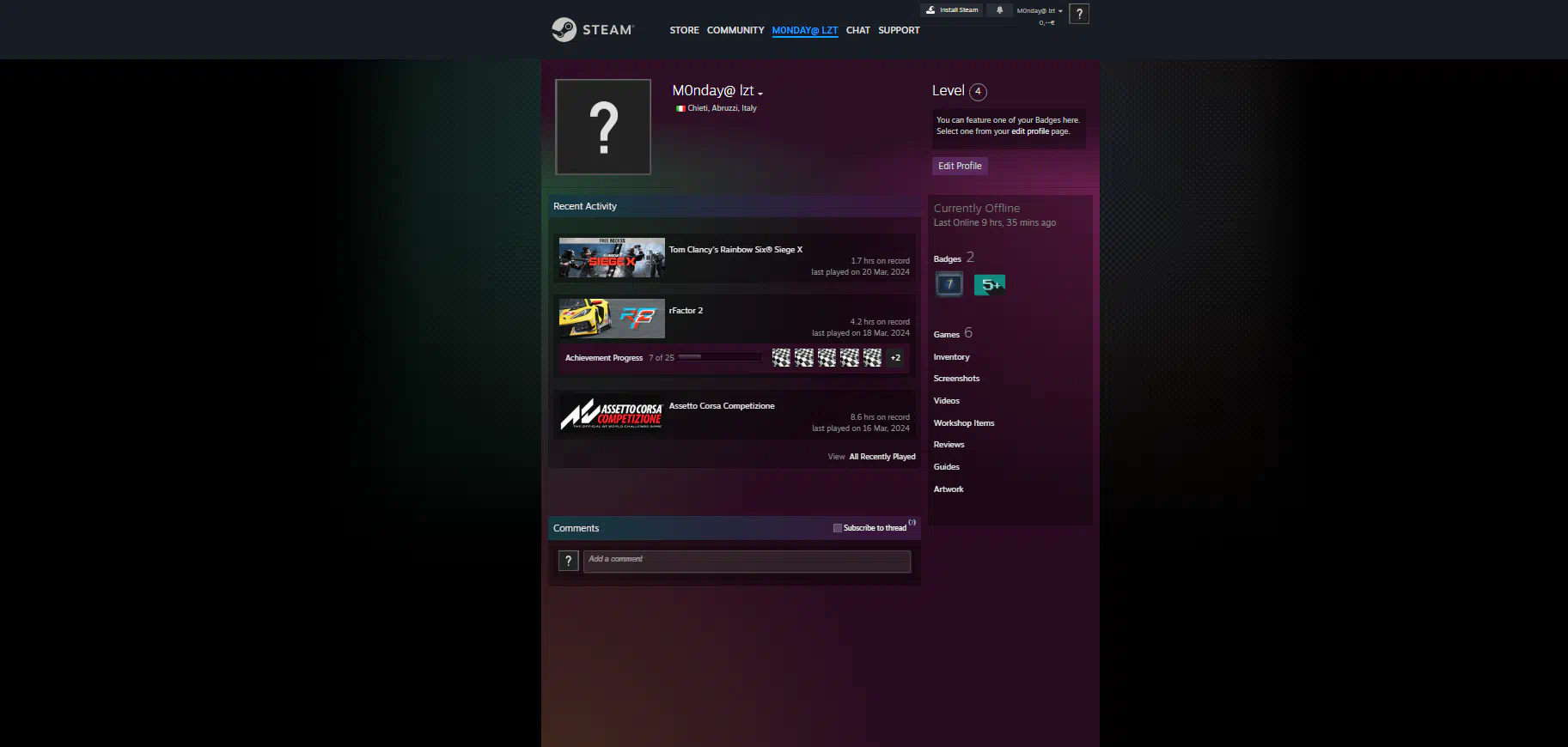This screenshot has width=1568, height=747.
Task: Click the fourth checkered flag achievement icon
Action: 850,358
